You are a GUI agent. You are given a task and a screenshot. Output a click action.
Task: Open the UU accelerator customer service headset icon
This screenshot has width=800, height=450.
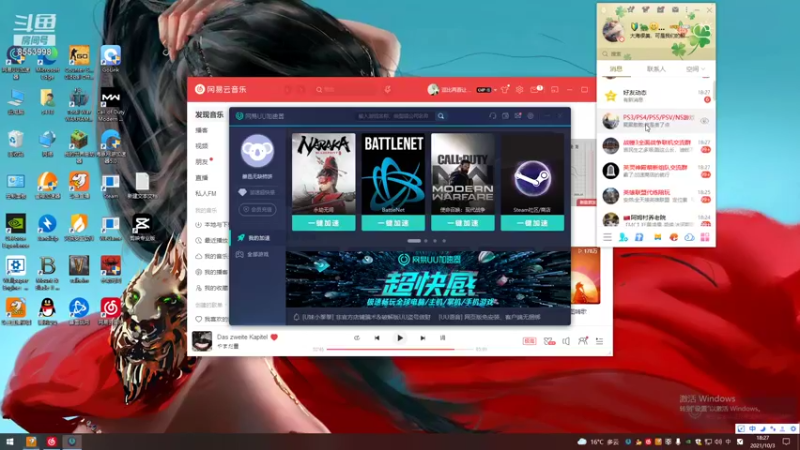pyautogui.click(x=492, y=116)
